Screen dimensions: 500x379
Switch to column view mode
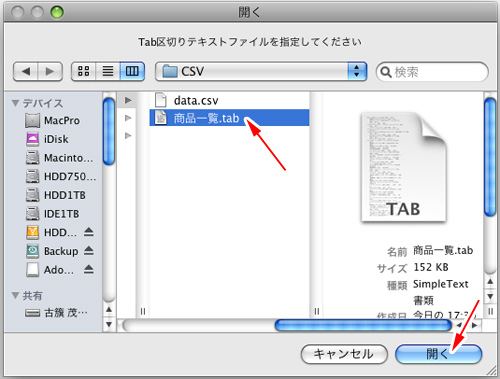(x=132, y=71)
